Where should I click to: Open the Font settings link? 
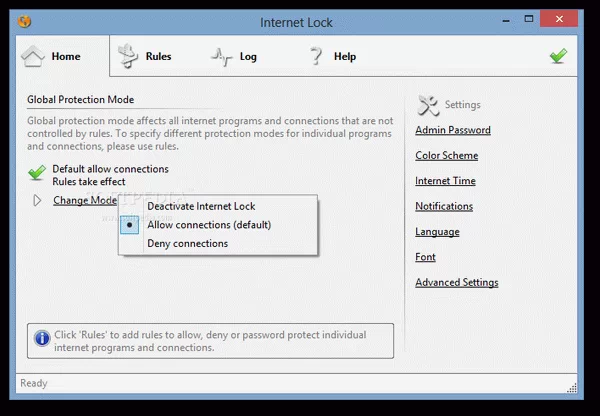[426, 257]
